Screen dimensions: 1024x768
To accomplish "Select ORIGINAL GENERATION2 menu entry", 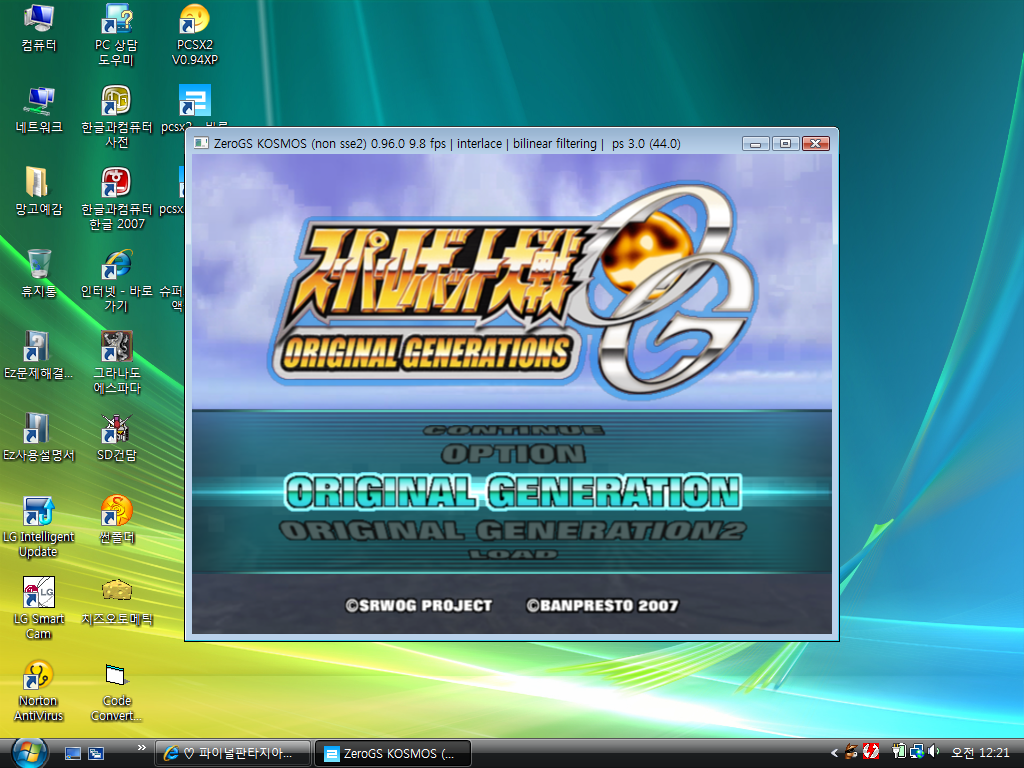I will [x=513, y=530].
